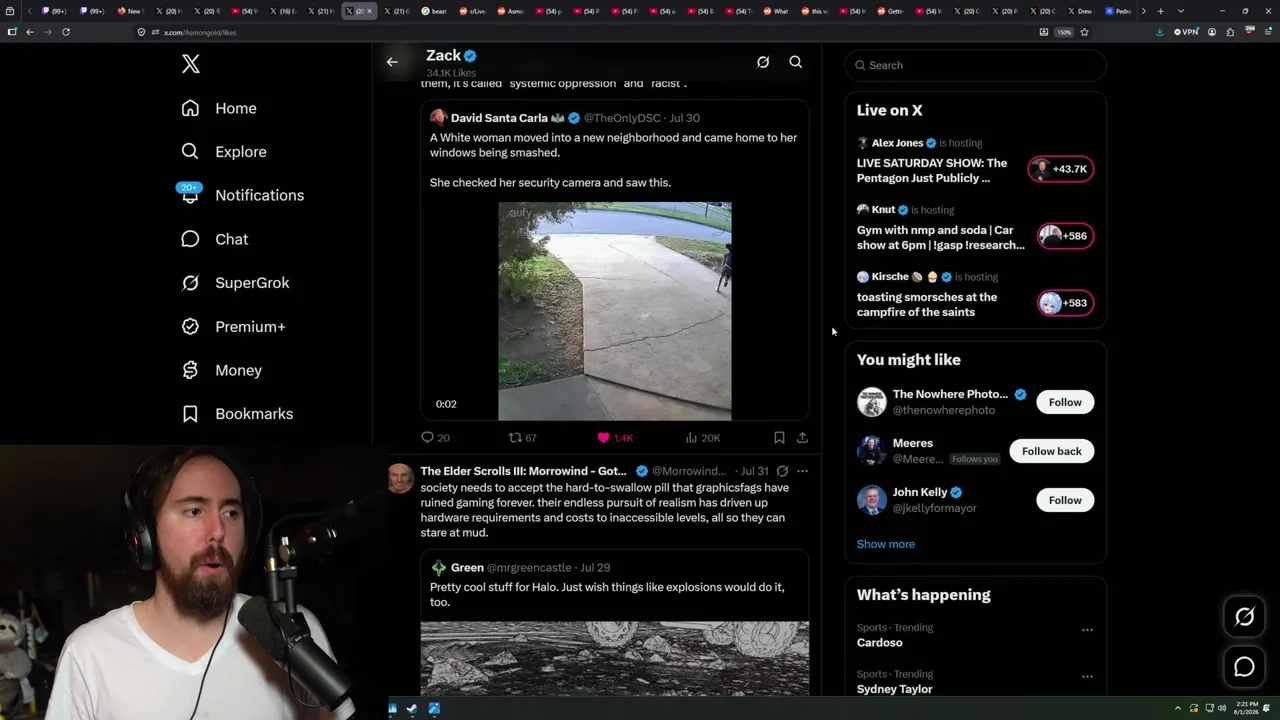This screenshot has width=1280, height=720.
Task: Follow The Nowhere Photo account
Action: coord(1065,402)
